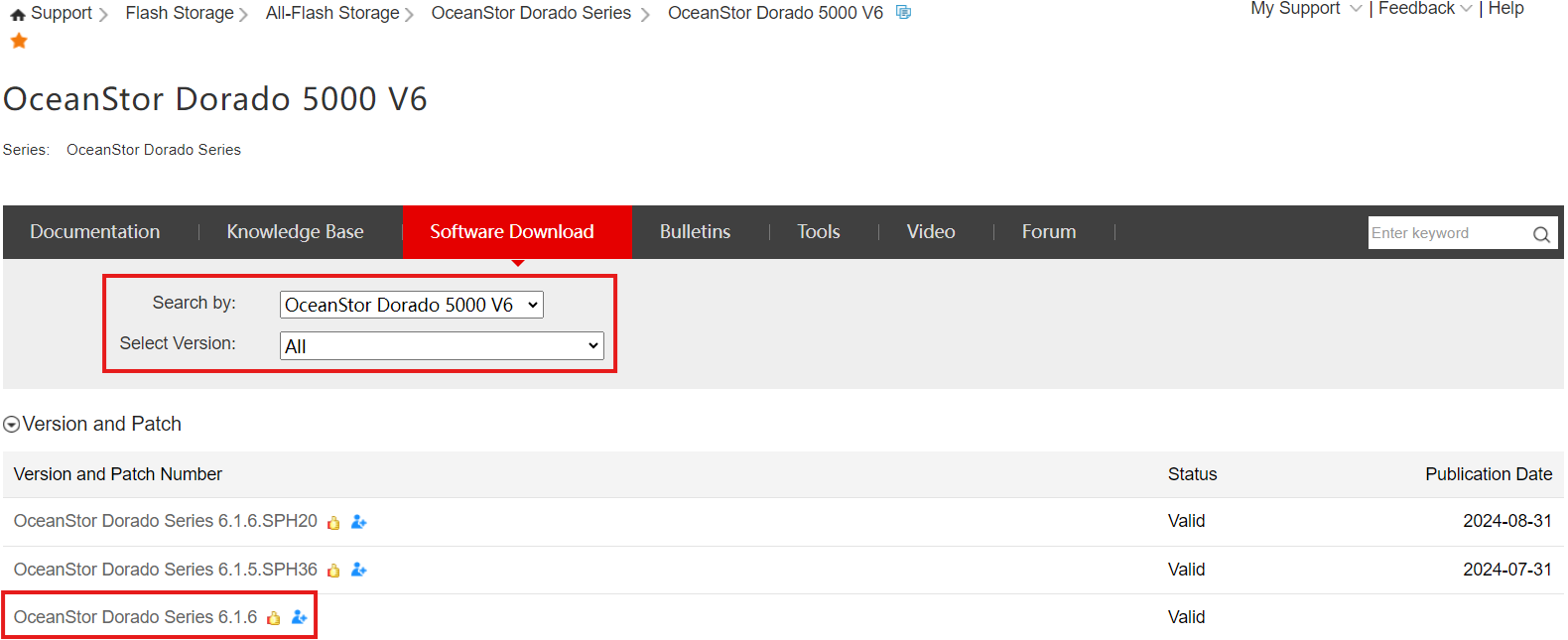Click the Valid status for 6.1.6.SPH20
The image size is (1568, 640).
pyautogui.click(x=1186, y=521)
